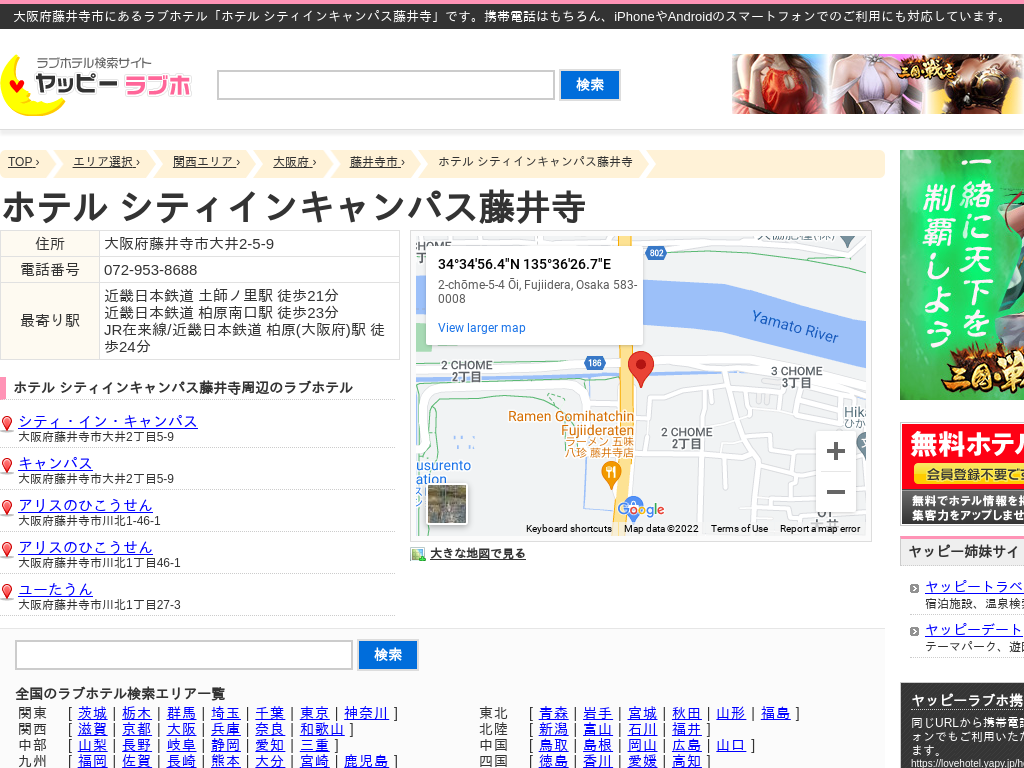Click arrow icon beside ヤッピーデート
Viewport: 1024px width, 768px height.
pyautogui.click(x=914, y=631)
